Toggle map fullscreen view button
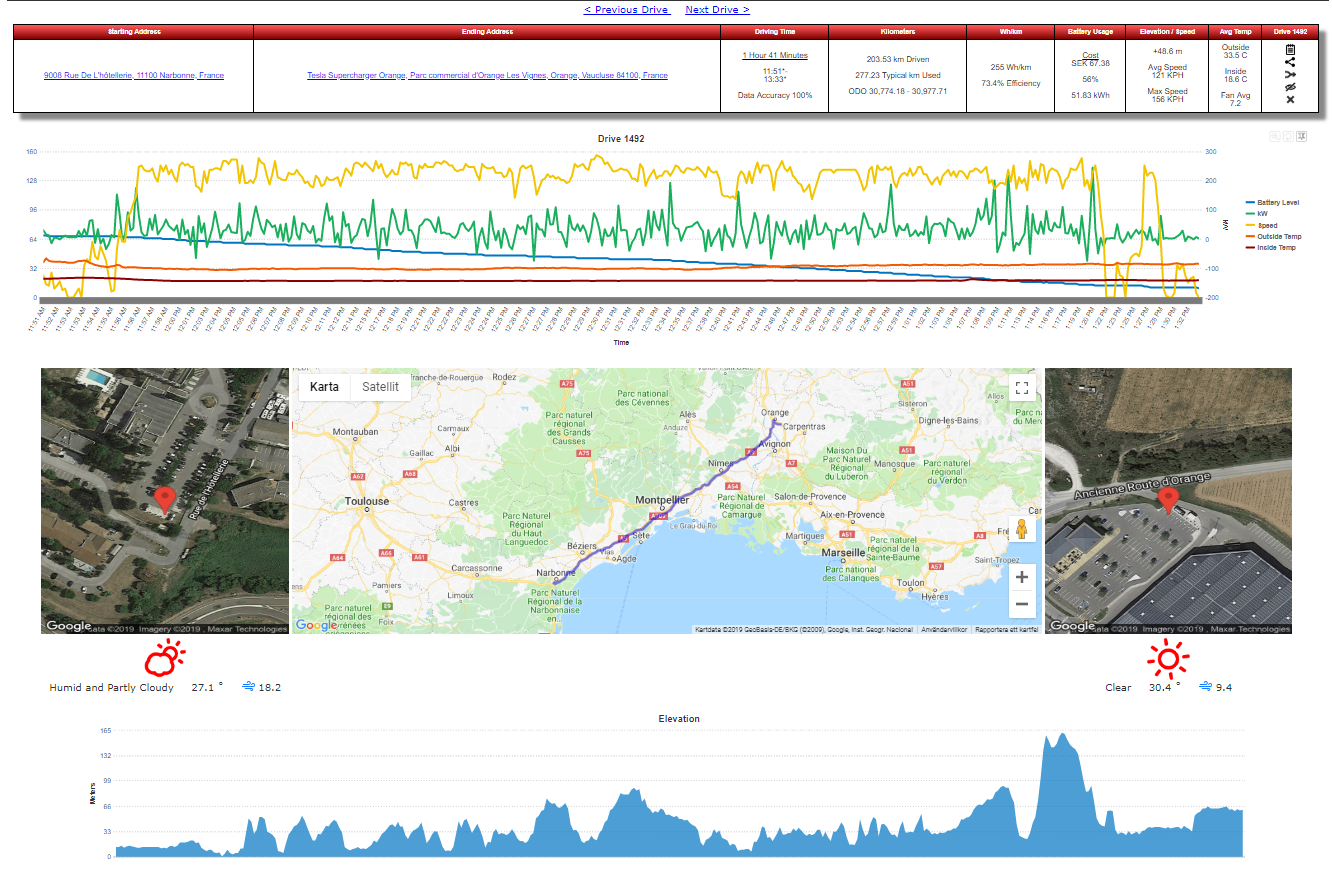 pyautogui.click(x=1021, y=388)
